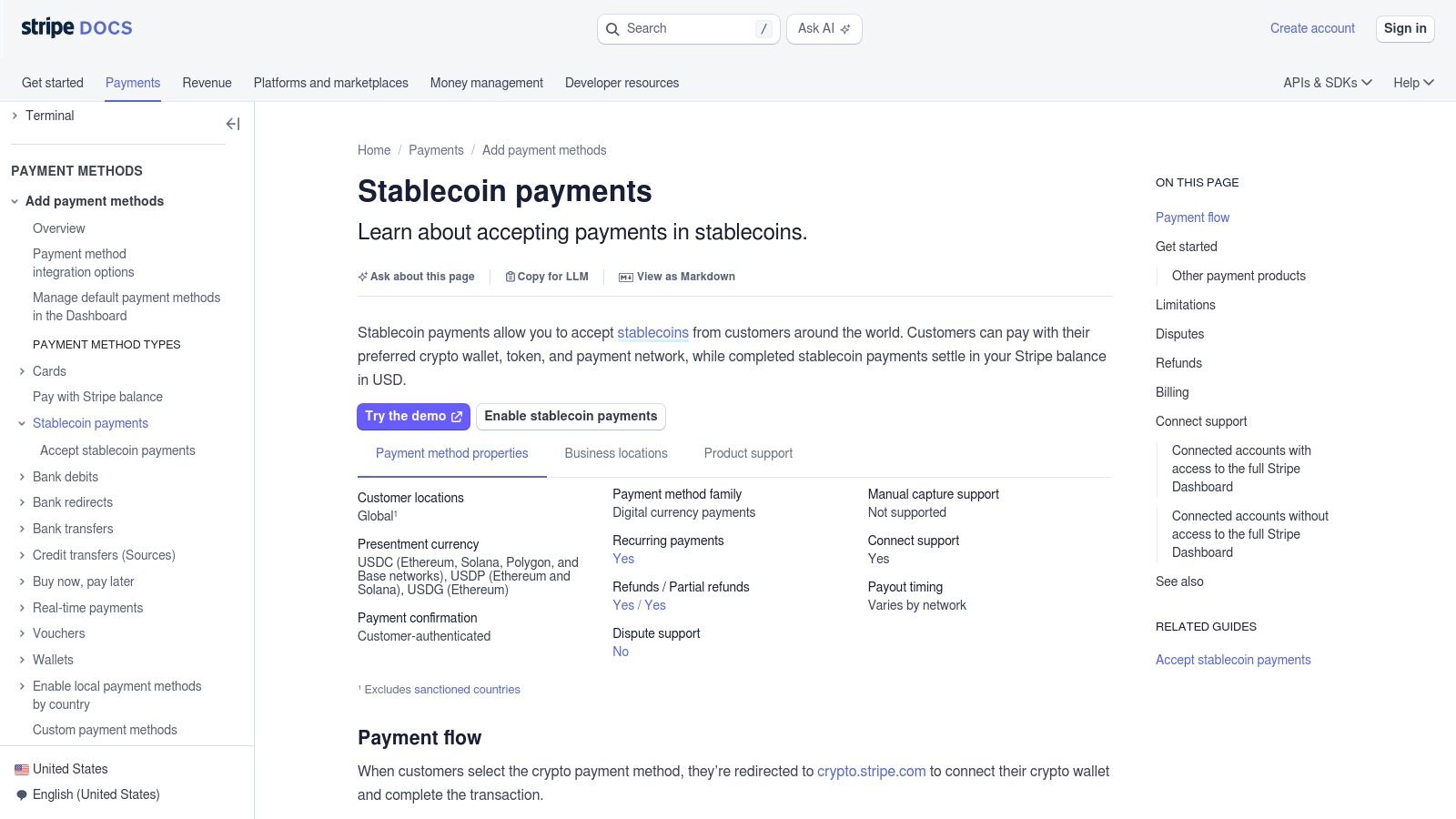
Task: Click the sanctioned countries footnote link
Action: click(467, 689)
